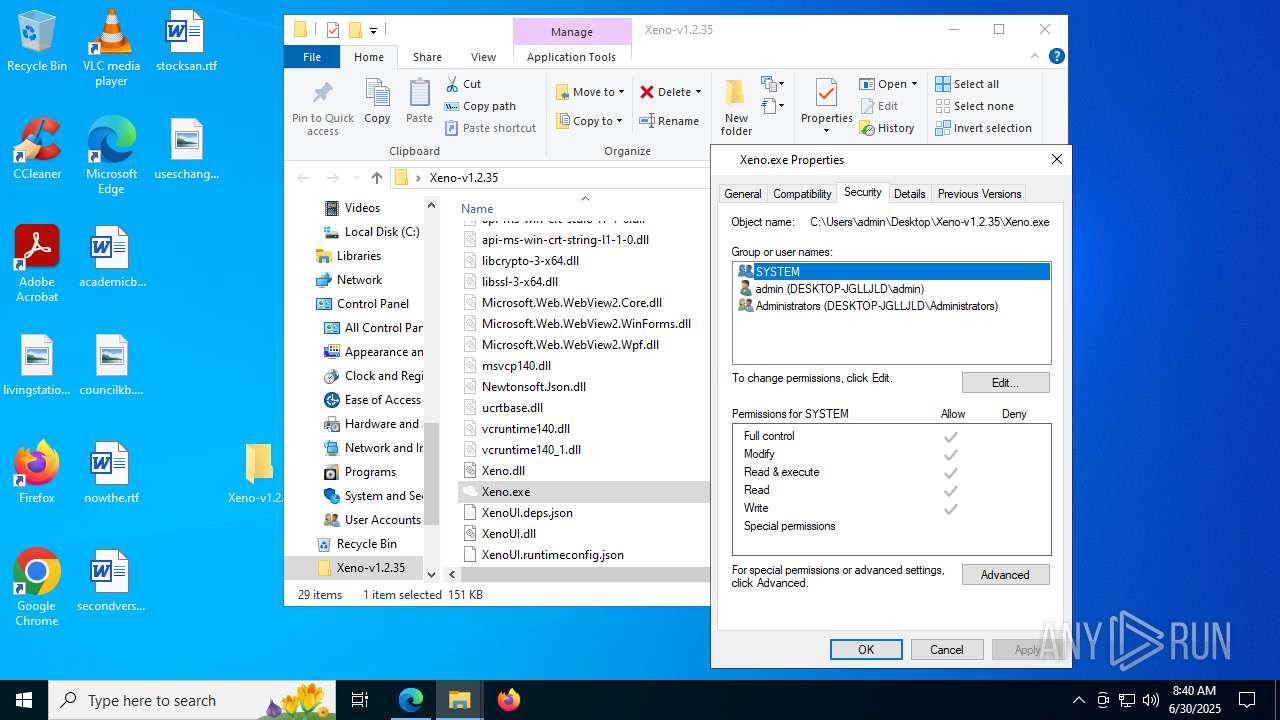The image size is (1280, 720).
Task: Click the Explorer help question icon
Action: coord(1056,57)
